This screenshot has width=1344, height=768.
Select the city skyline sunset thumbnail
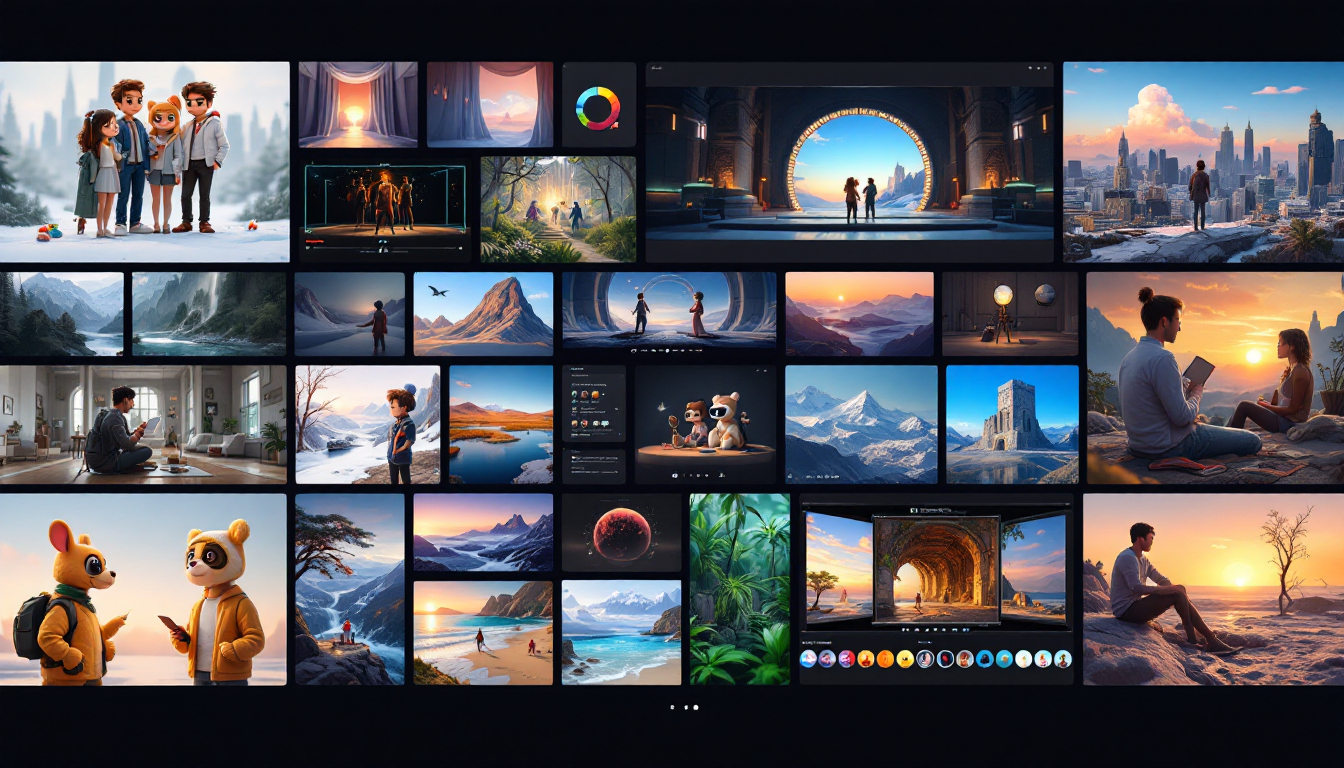click(x=1203, y=161)
